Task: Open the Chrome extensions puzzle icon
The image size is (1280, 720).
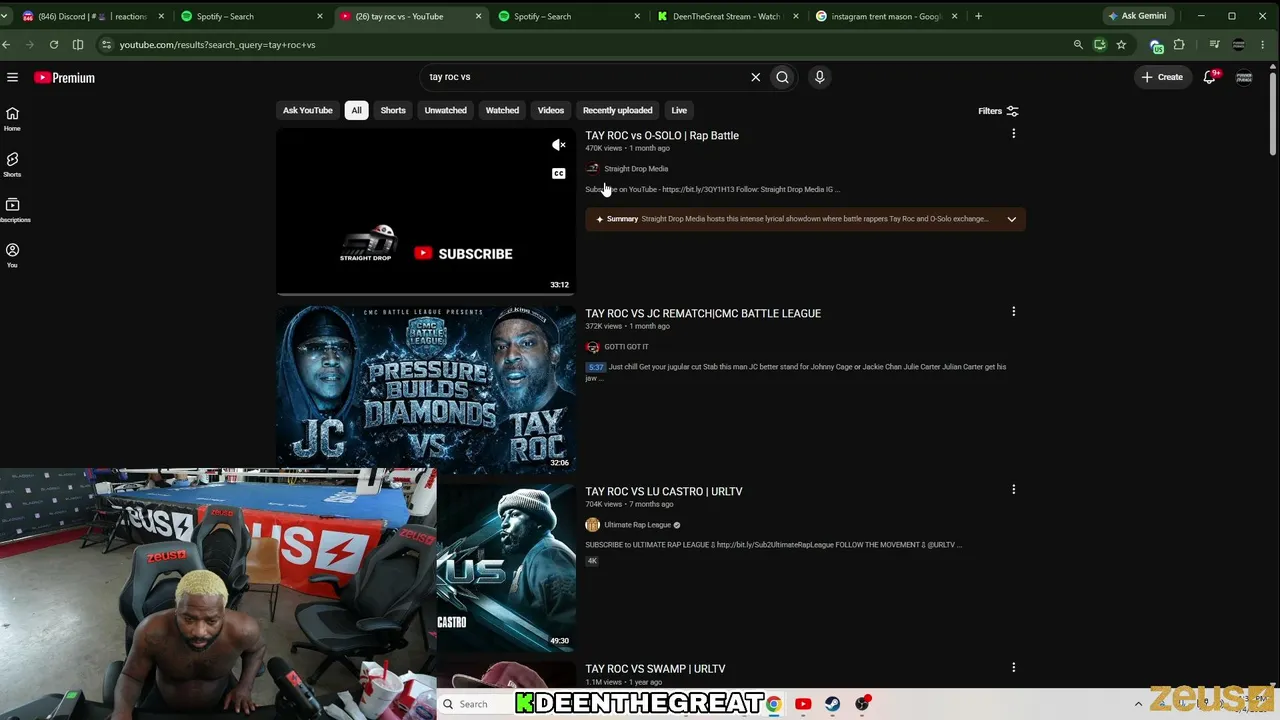Action: click(1179, 45)
